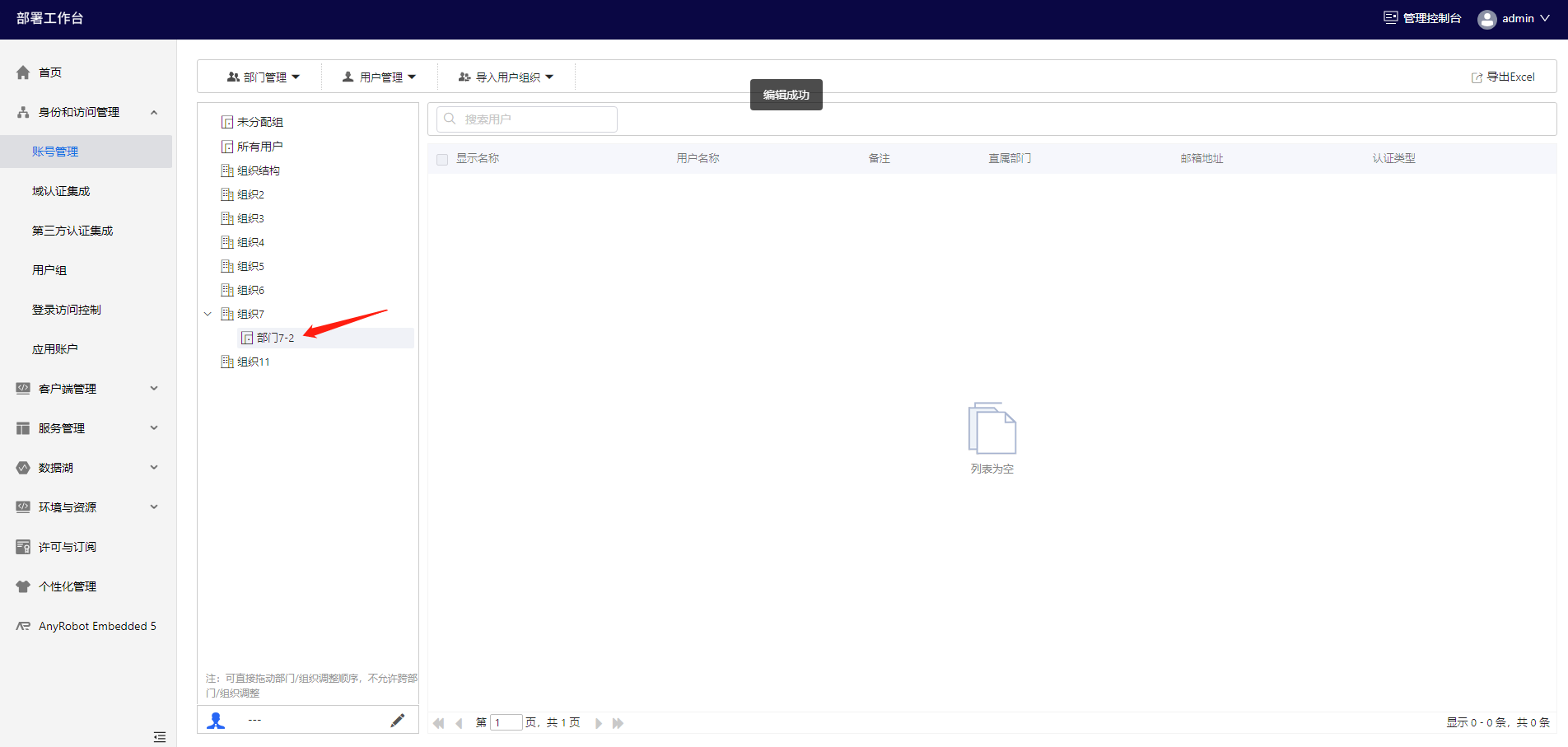Viewport: 1568px width, 747px height.
Task: Expand the 环境与资源 section chevron
Action: pyautogui.click(x=154, y=507)
